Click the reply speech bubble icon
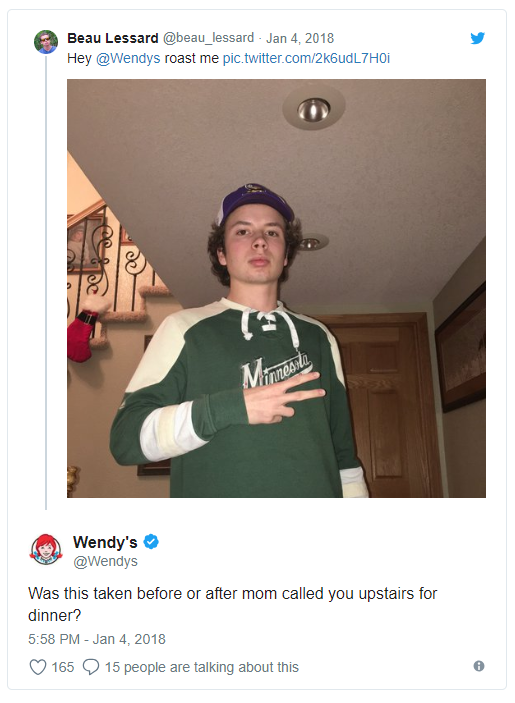515x703 pixels. pyautogui.click(x=91, y=667)
